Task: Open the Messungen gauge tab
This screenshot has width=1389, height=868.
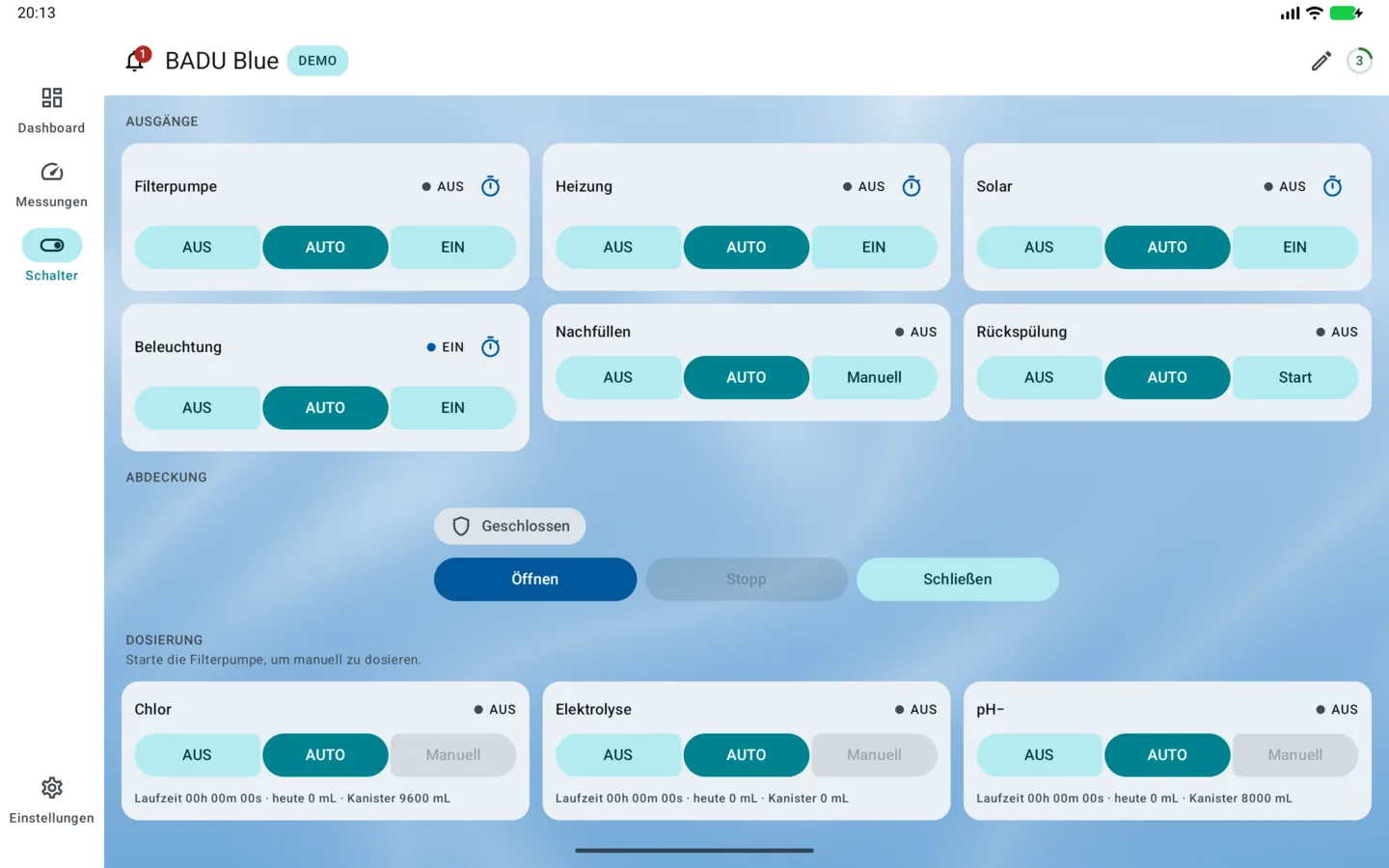Action: click(x=52, y=184)
